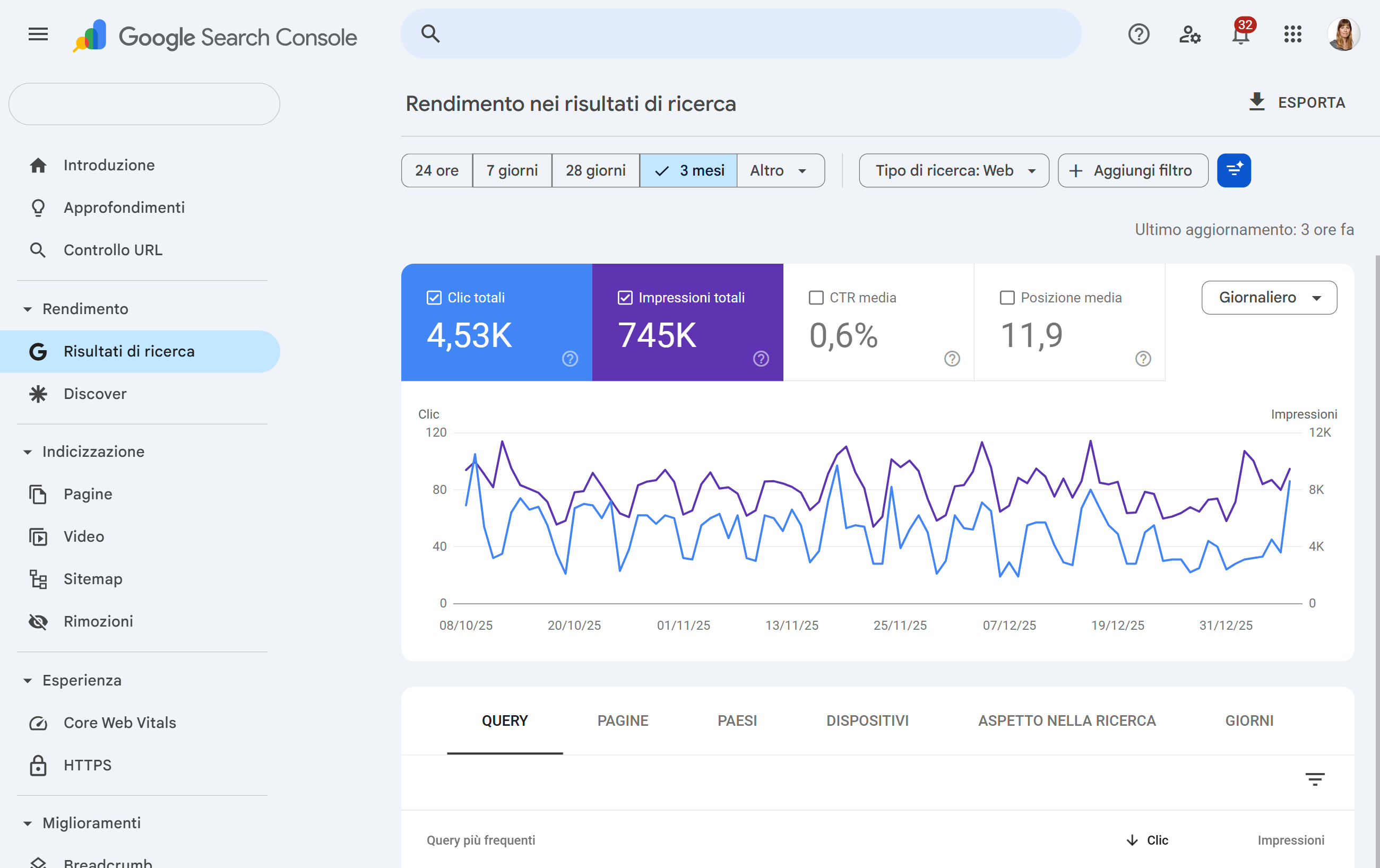The image size is (1380, 868).
Task: Uncheck the Clic totali checkbox
Action: [x=434, y=298]
